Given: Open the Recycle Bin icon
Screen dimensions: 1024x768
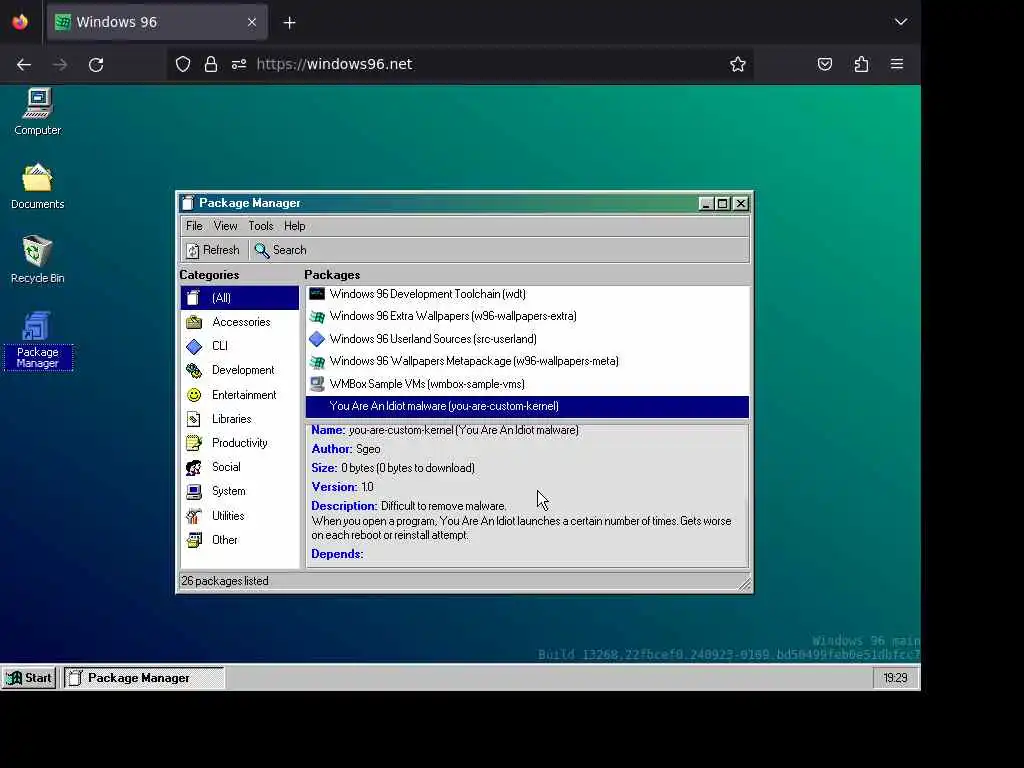Looking at the screenshot, I should pyautogui.click(x=37, y=259).
